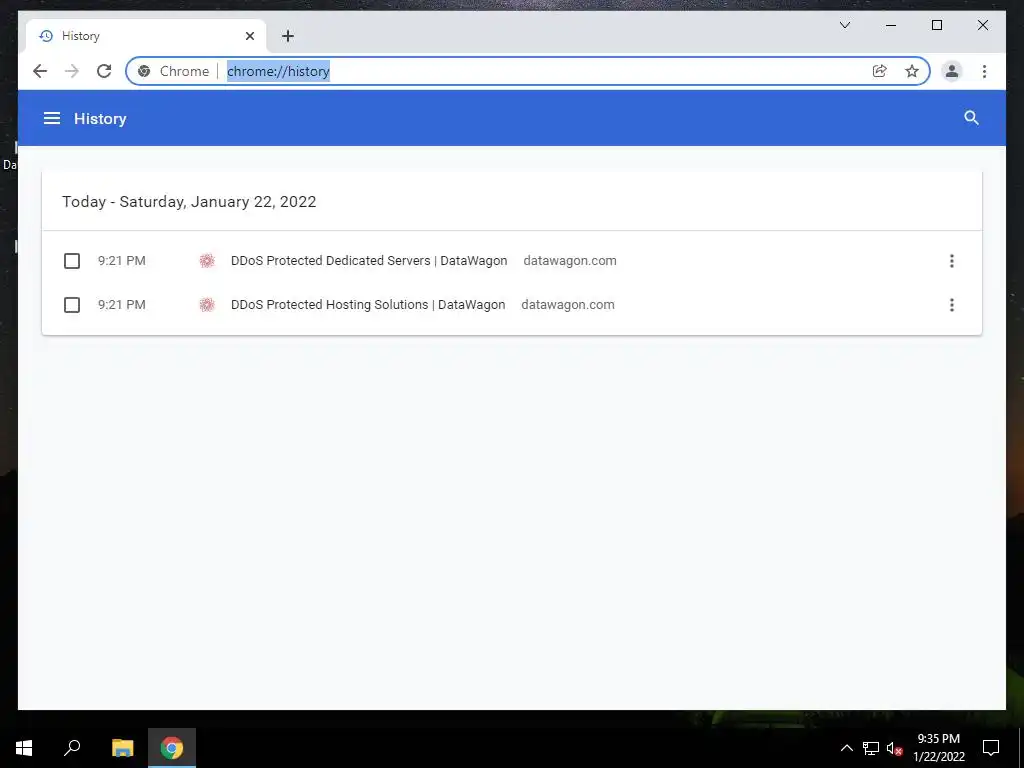Open DDoS Protected Dedicated Servers link
Screen dimensions: 1024x768
[x=369, y=261]
